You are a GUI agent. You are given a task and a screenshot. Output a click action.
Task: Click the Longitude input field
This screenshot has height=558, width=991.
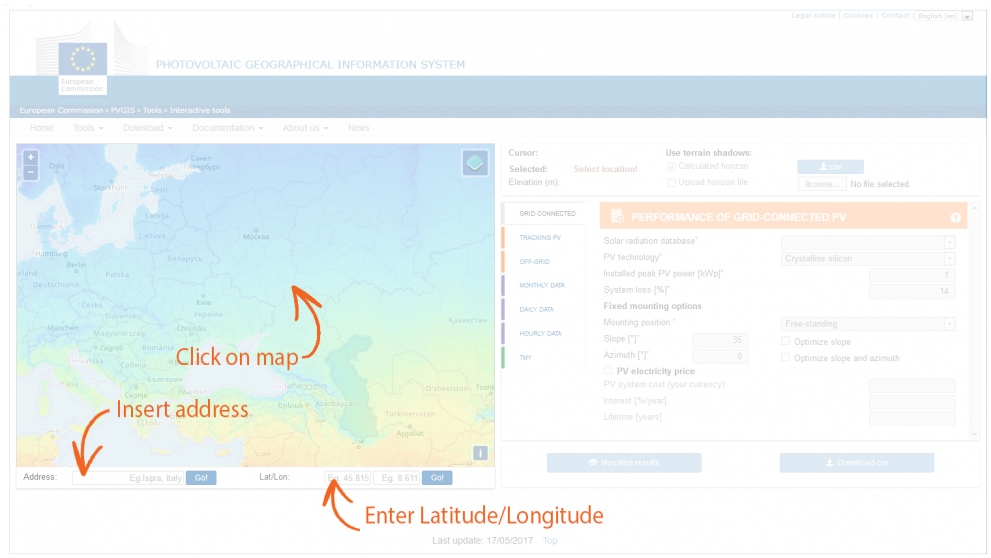396,478
